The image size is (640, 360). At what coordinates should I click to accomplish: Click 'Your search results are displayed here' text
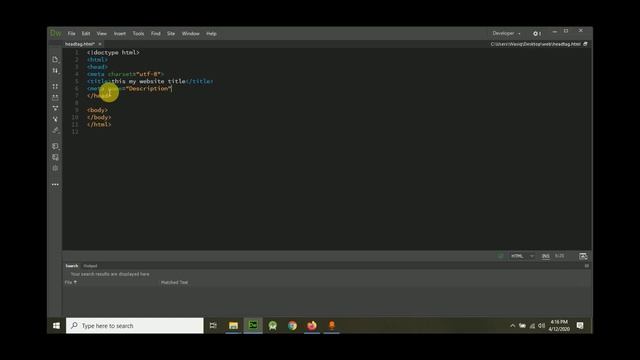click(x=110, y=274)
